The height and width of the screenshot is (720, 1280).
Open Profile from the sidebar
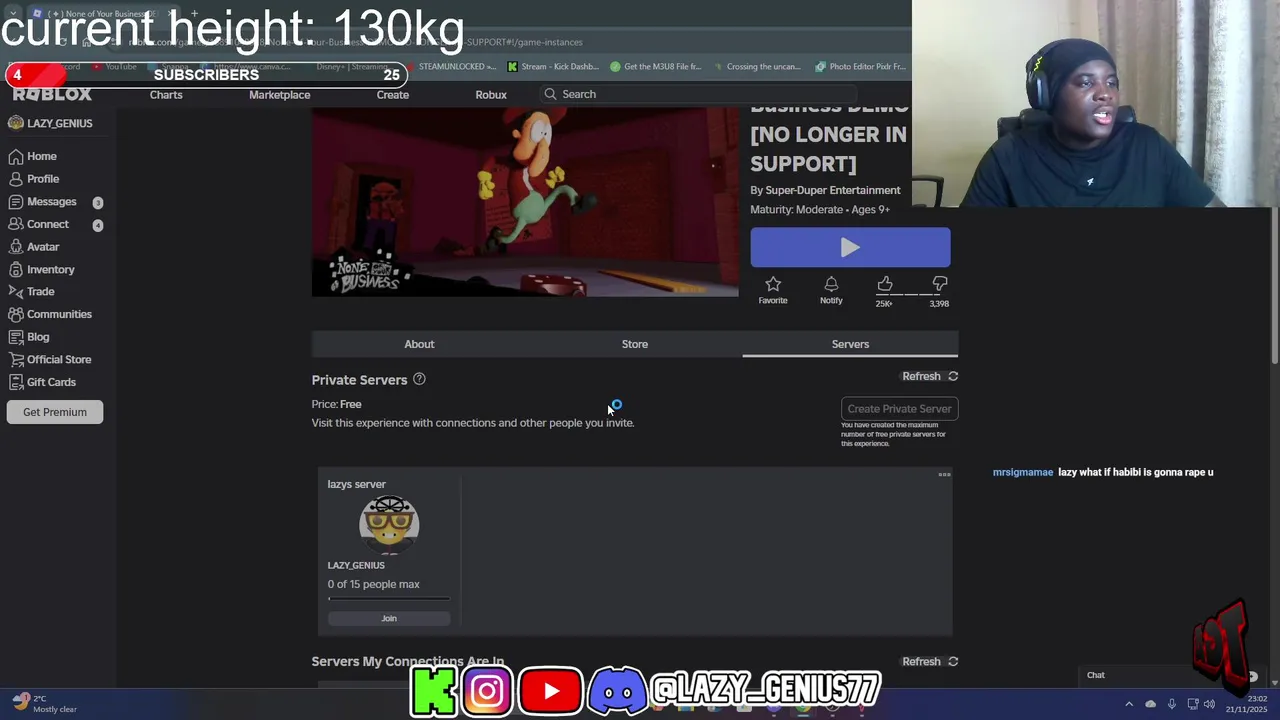click(34, 179)
